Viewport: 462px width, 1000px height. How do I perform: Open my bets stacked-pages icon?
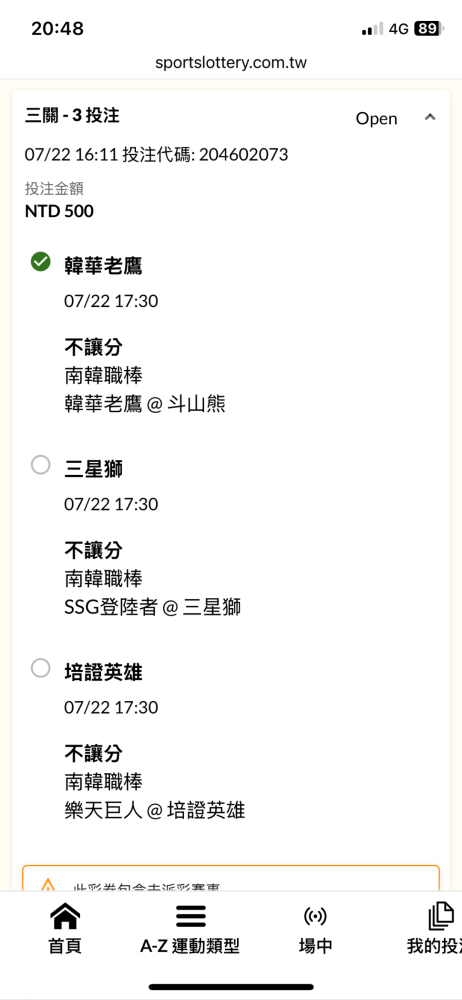tap(442, 916)
